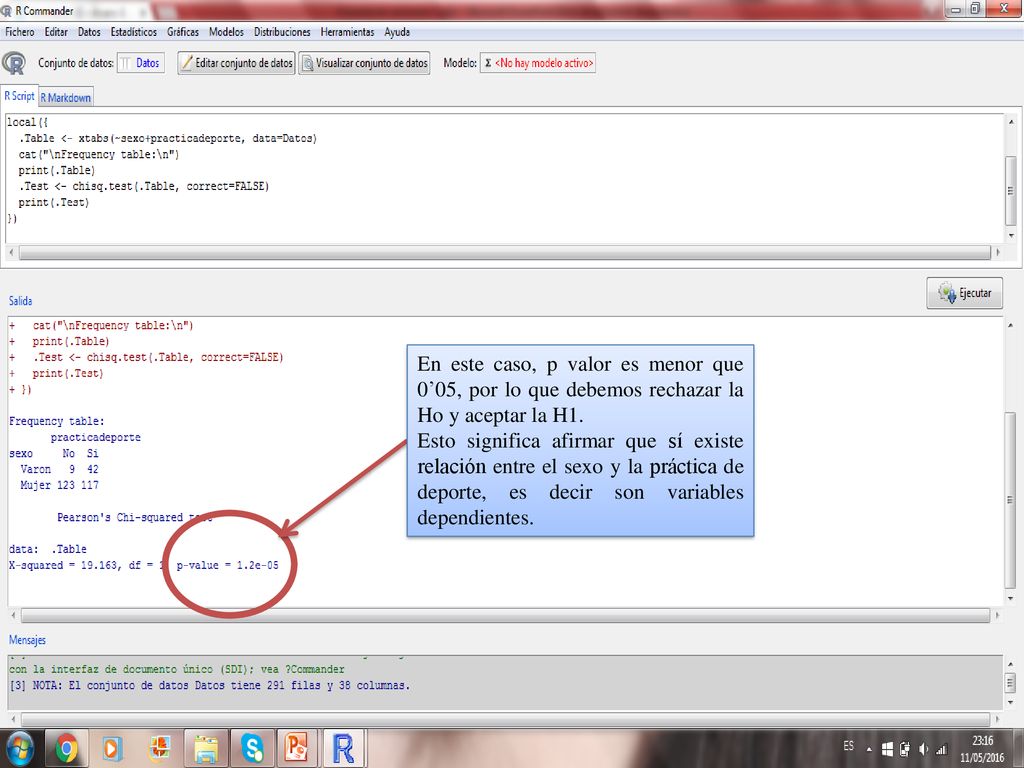
Task: Open the Windows Start button
Action: point(20,748)
